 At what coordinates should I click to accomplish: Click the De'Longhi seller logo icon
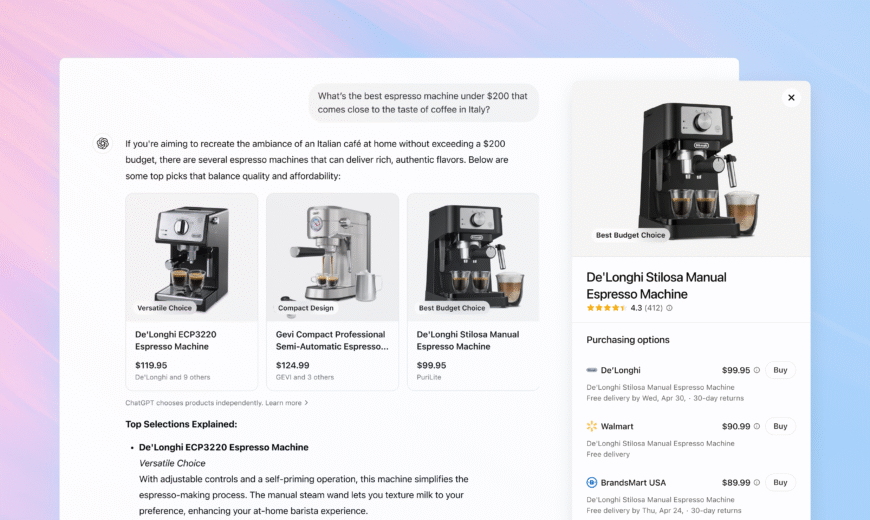tap(591, 370)
